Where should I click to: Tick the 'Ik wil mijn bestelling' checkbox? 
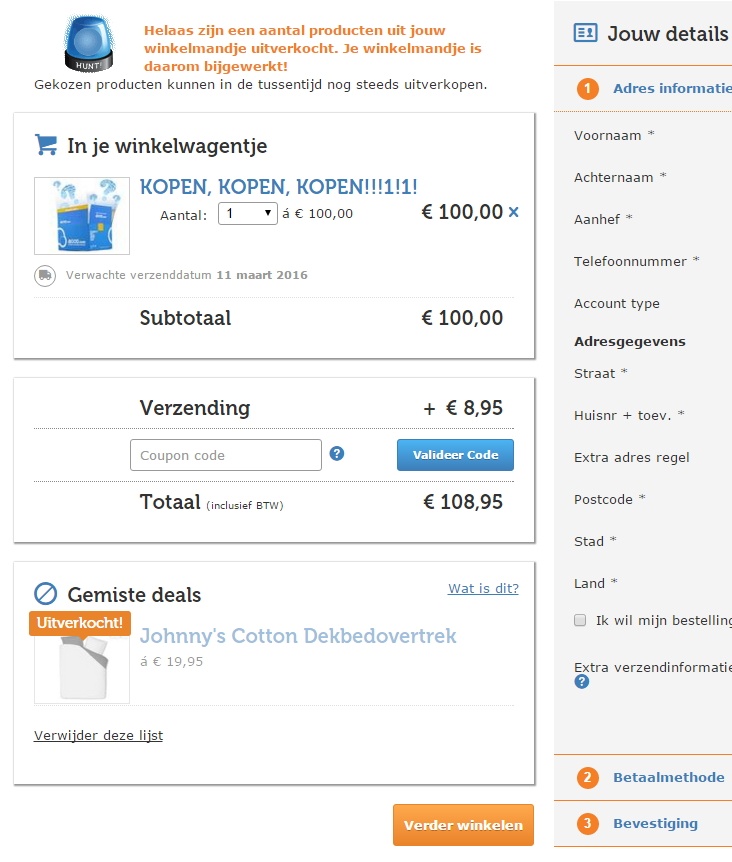point(580,620)
